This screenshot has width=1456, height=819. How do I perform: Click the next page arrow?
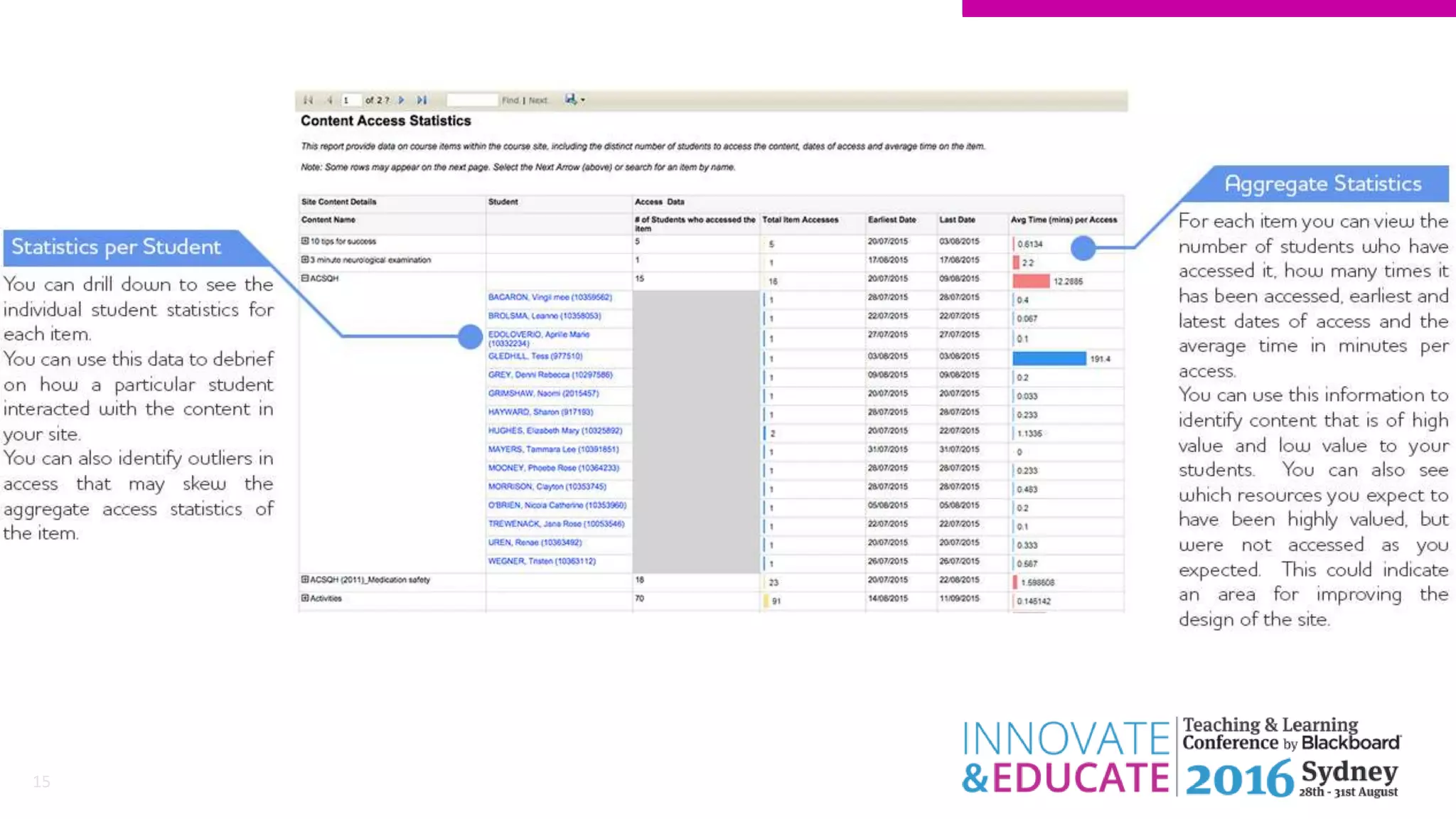pyautogui.click(x=402, y=100)
